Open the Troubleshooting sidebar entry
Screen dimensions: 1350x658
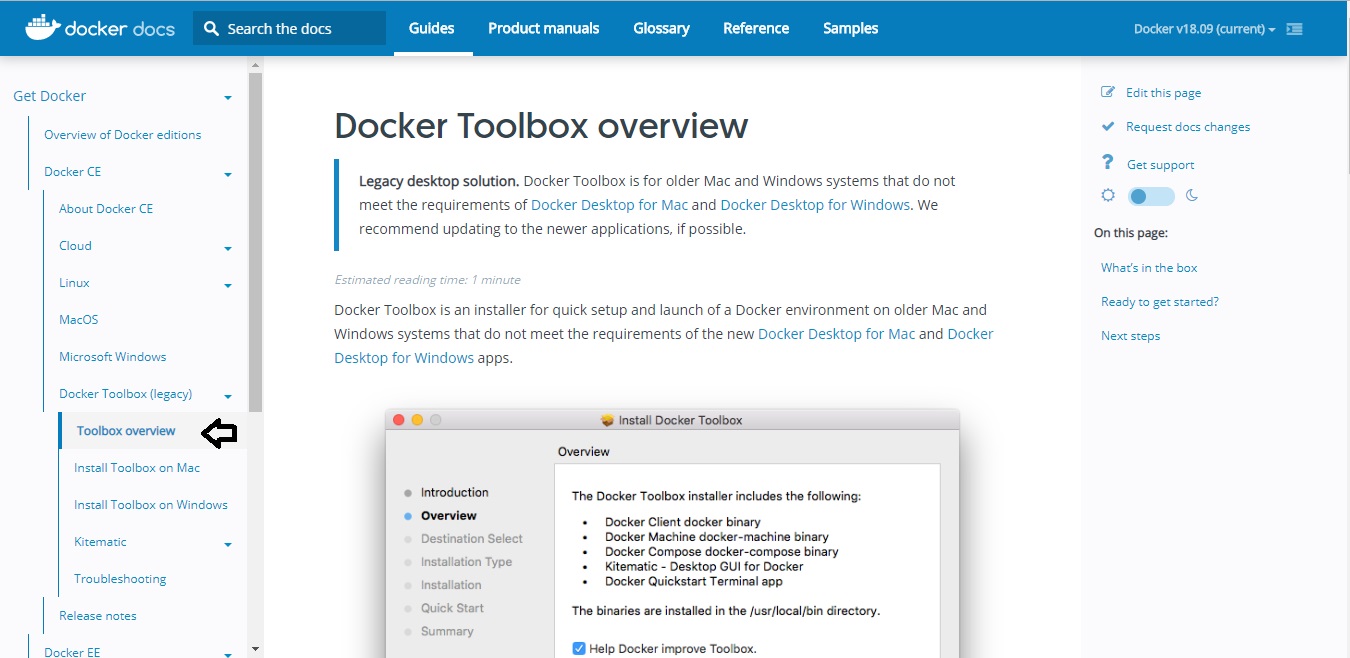tap(120, 578)
